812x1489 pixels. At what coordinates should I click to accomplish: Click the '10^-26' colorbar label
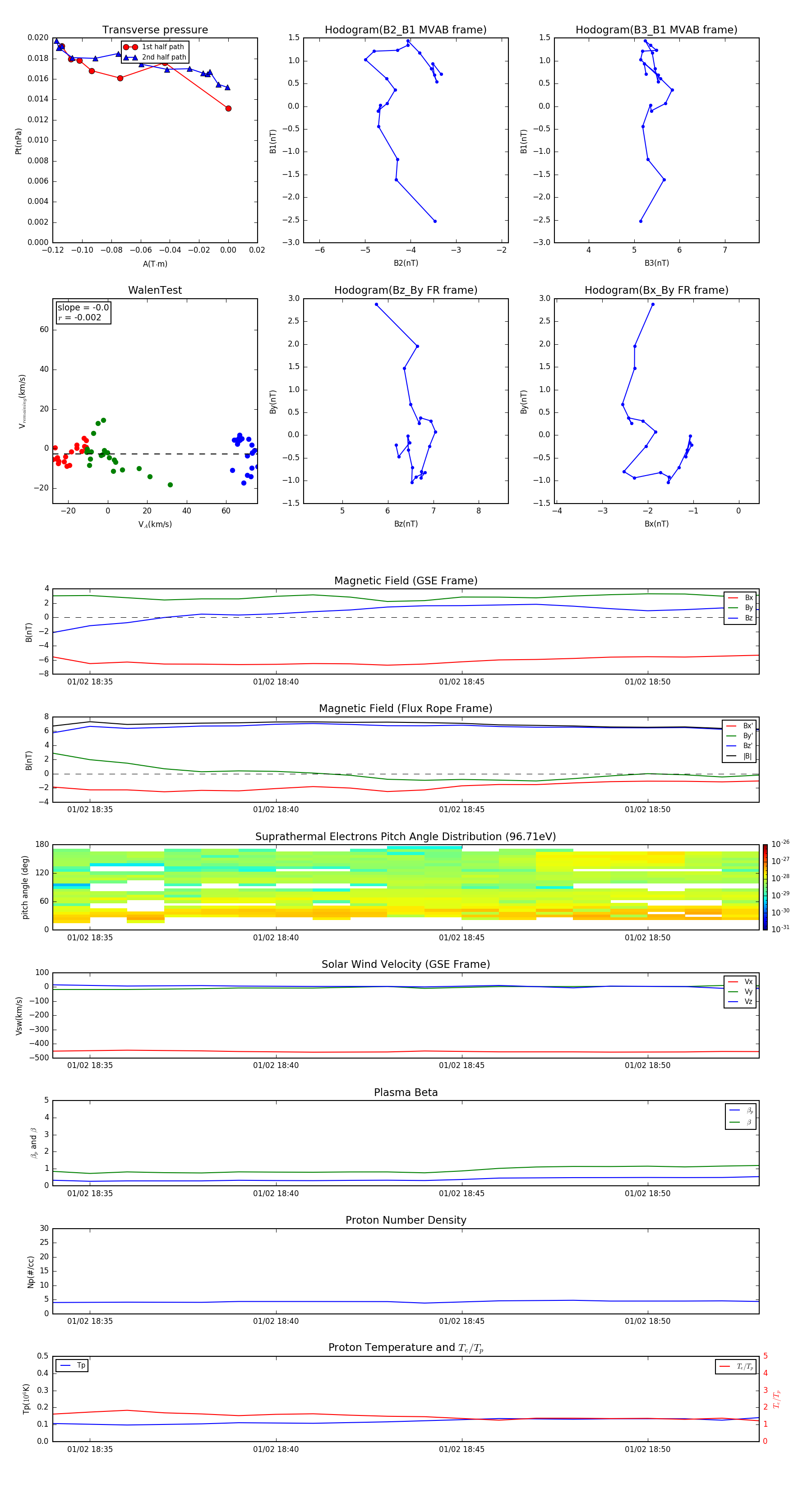point(780,844)
